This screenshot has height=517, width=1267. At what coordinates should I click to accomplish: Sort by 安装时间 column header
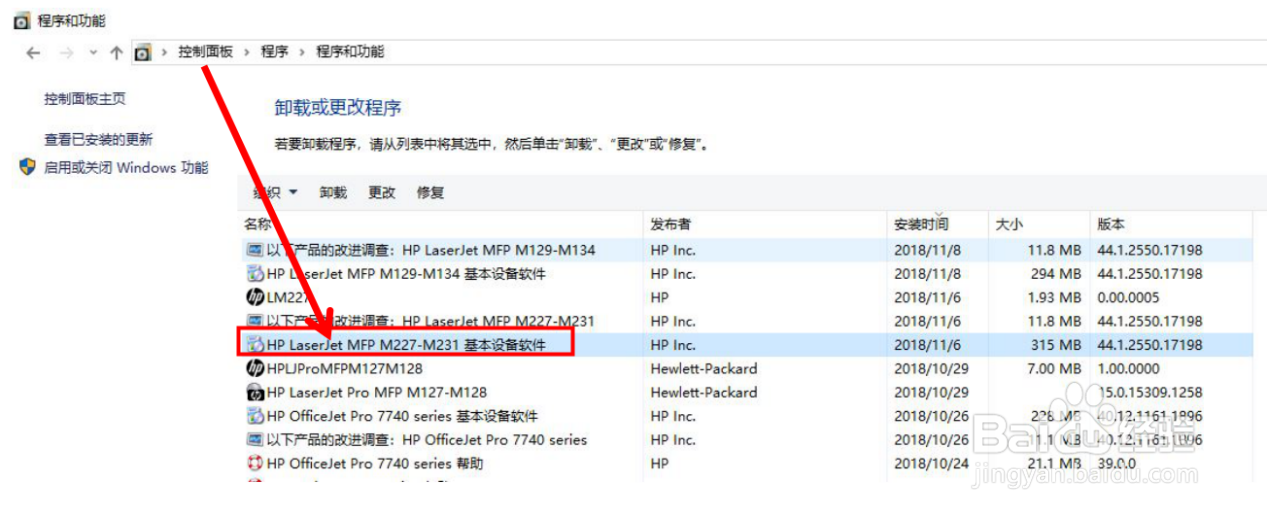click(938, 225)
